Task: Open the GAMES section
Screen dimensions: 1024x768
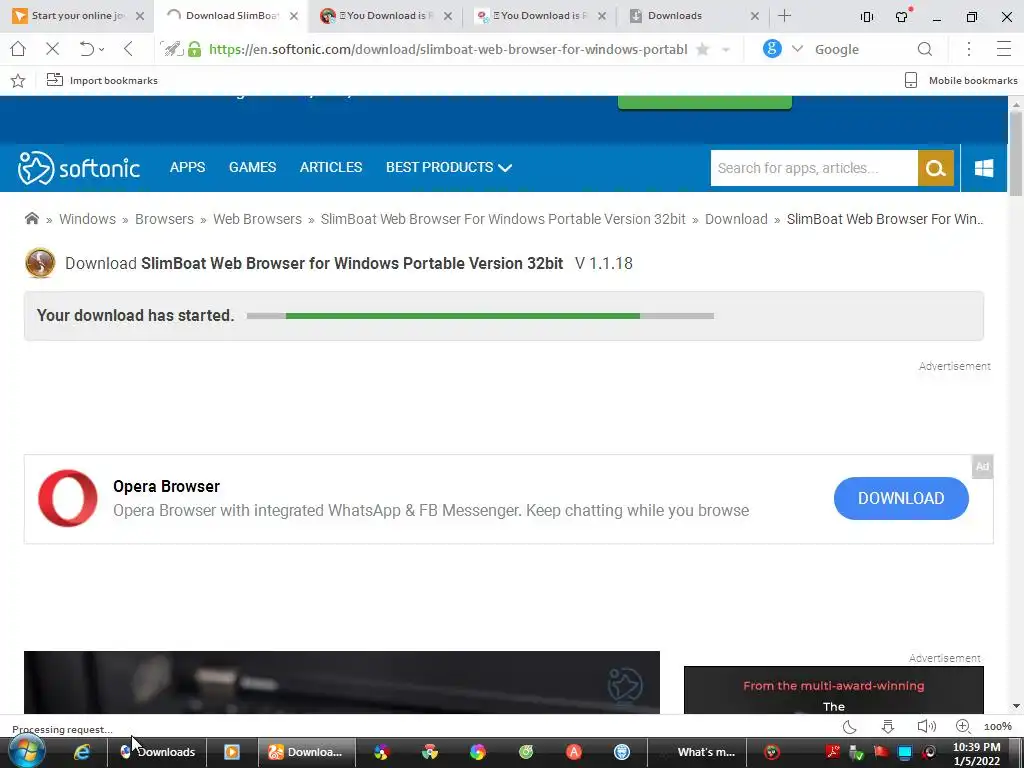Action: [x=252, y=167]
